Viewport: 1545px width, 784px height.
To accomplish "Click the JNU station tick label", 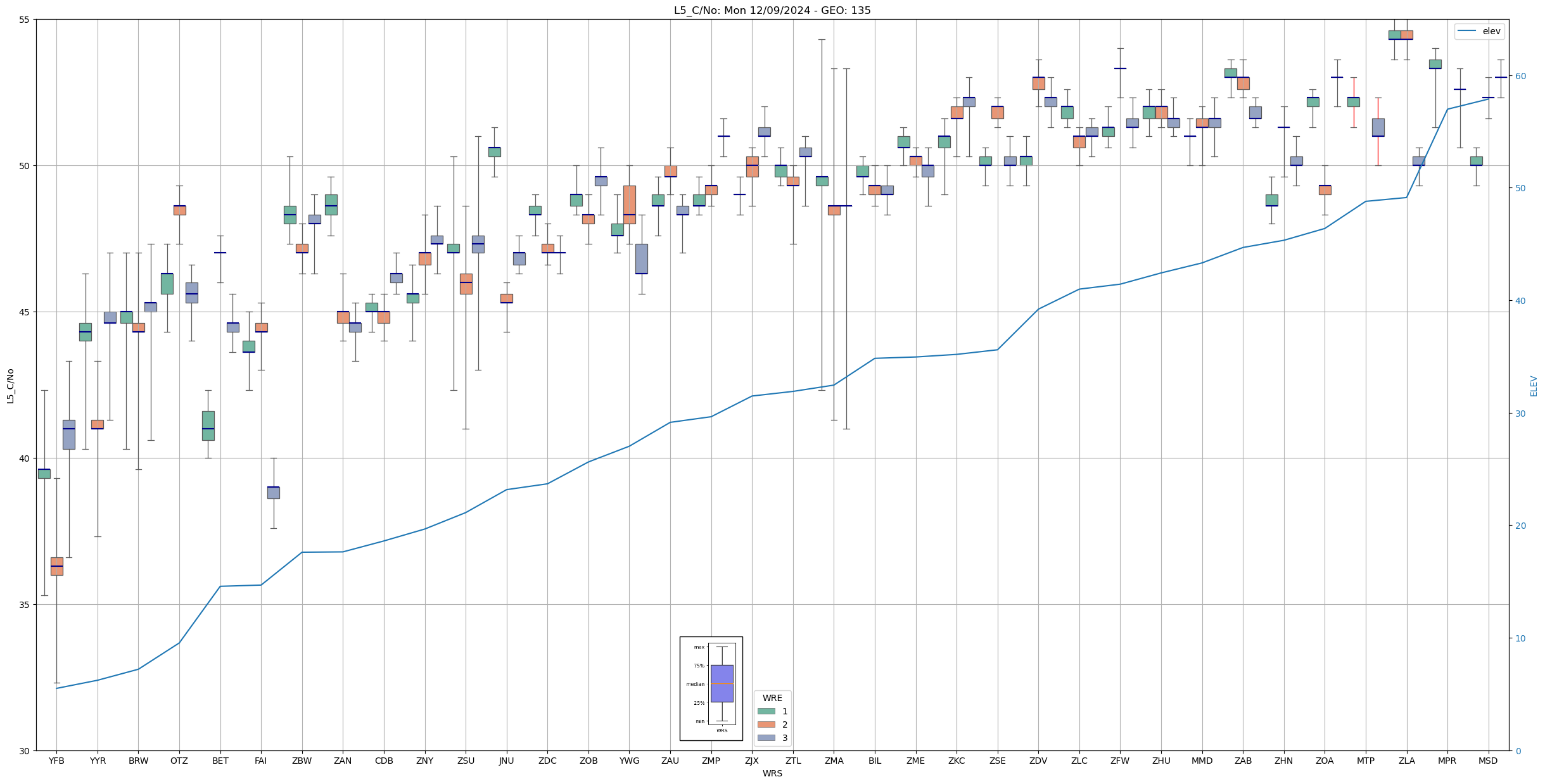I will point(506,761).
